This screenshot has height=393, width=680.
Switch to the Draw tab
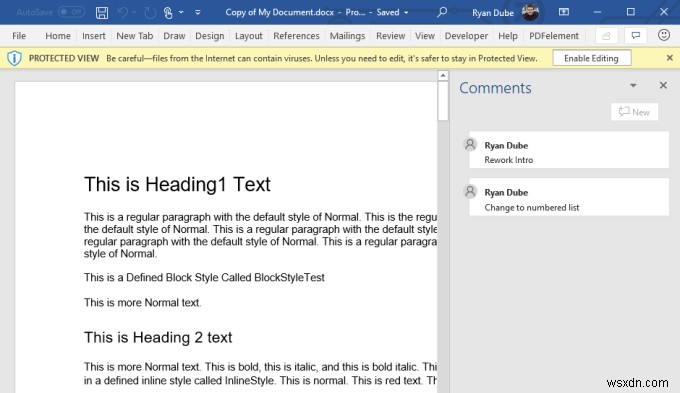click(174, 36)
